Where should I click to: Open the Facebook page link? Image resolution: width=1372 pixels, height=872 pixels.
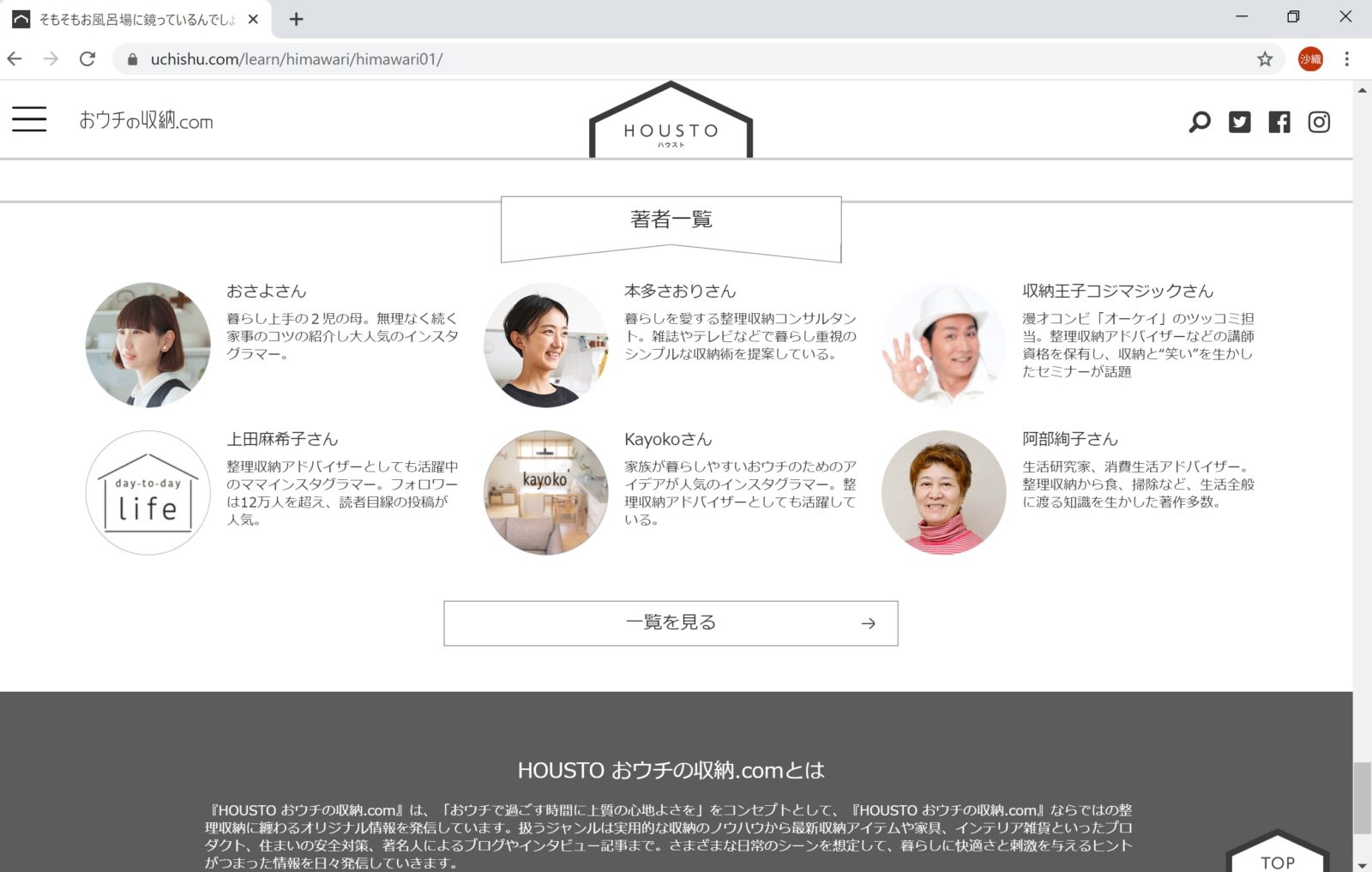pyautogui.click(x=1279, y=122)
